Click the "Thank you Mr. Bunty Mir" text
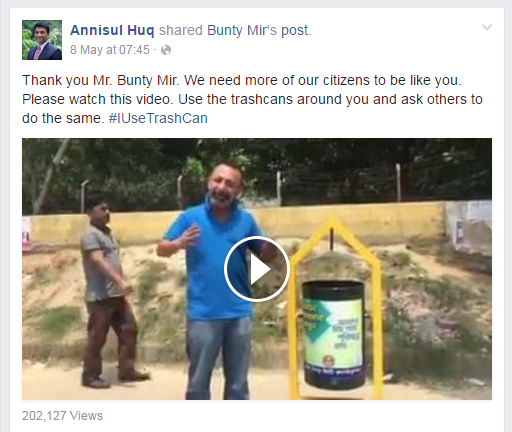Screen dimensions: 512x432 tap(100, 80)
